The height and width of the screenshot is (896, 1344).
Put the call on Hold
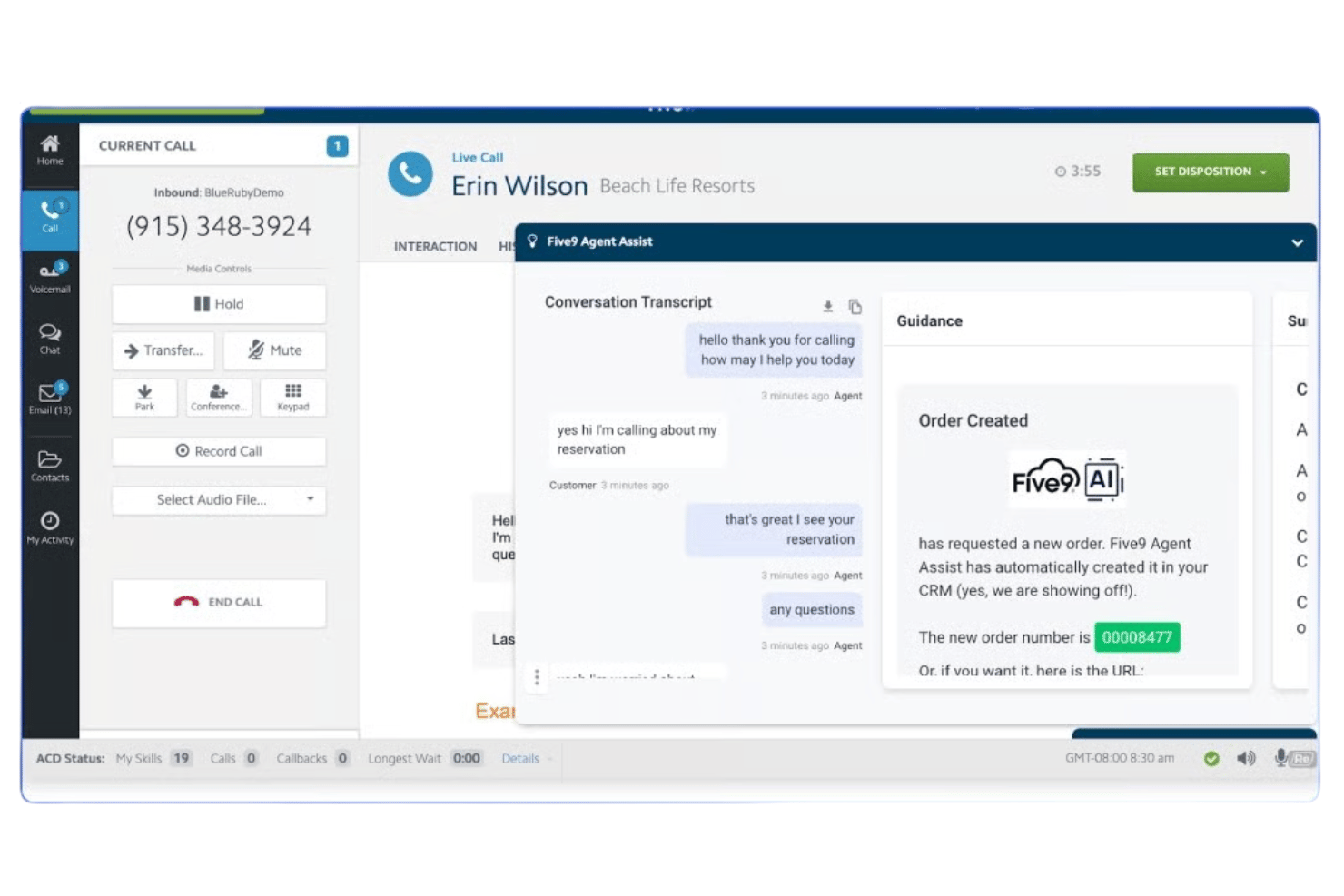(219, 304)
